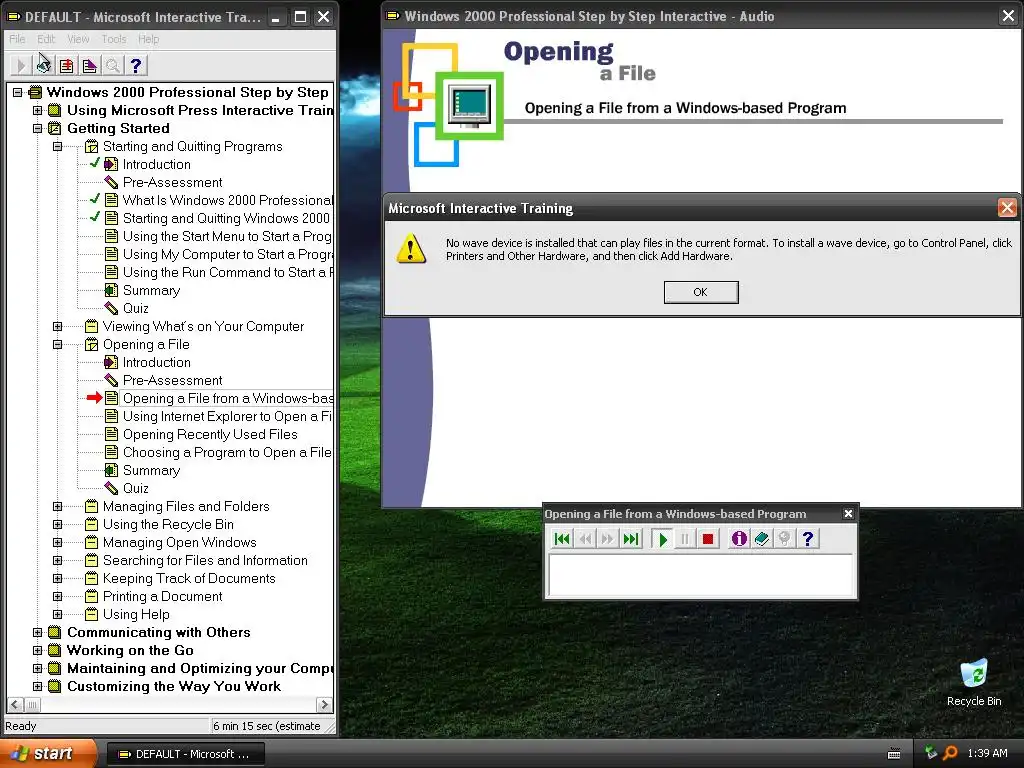Select Using the Start Menu to Start topic
The height and width of the screenshot is (768, 1024).
coord(227,236)
